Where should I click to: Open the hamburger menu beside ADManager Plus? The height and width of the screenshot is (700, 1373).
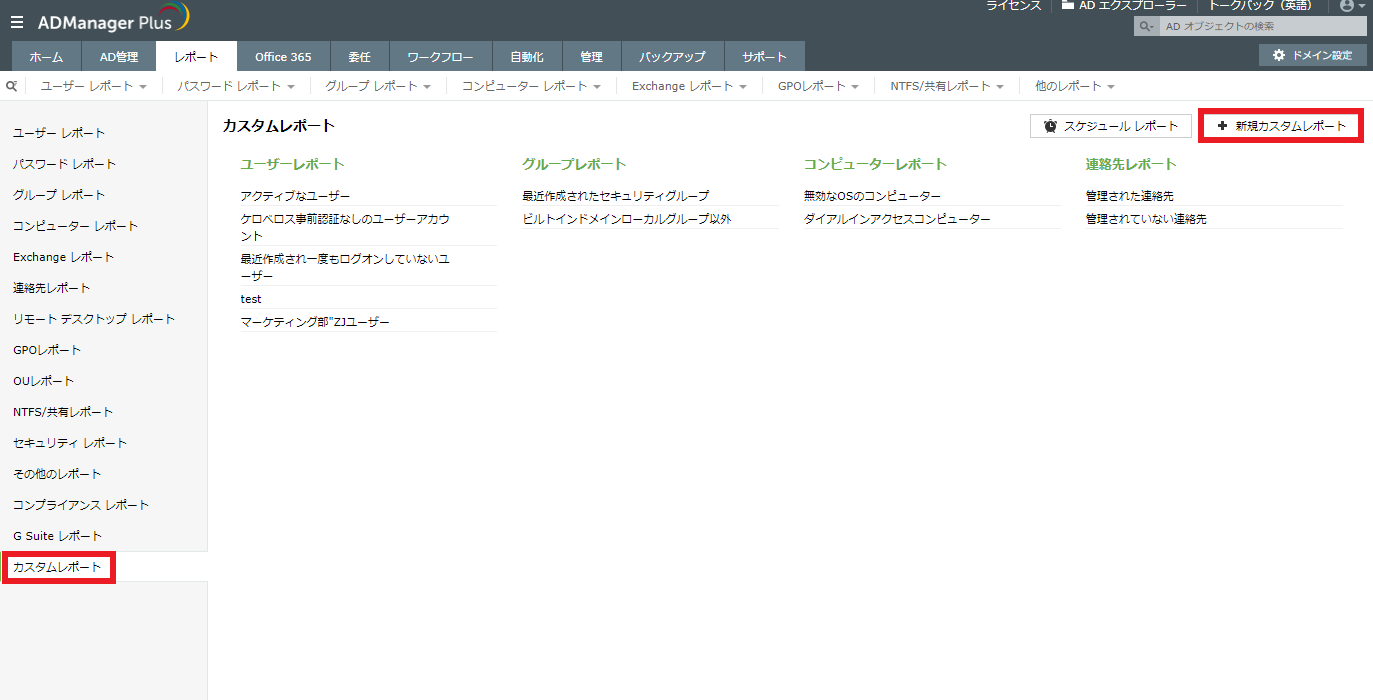click(17, 22)
